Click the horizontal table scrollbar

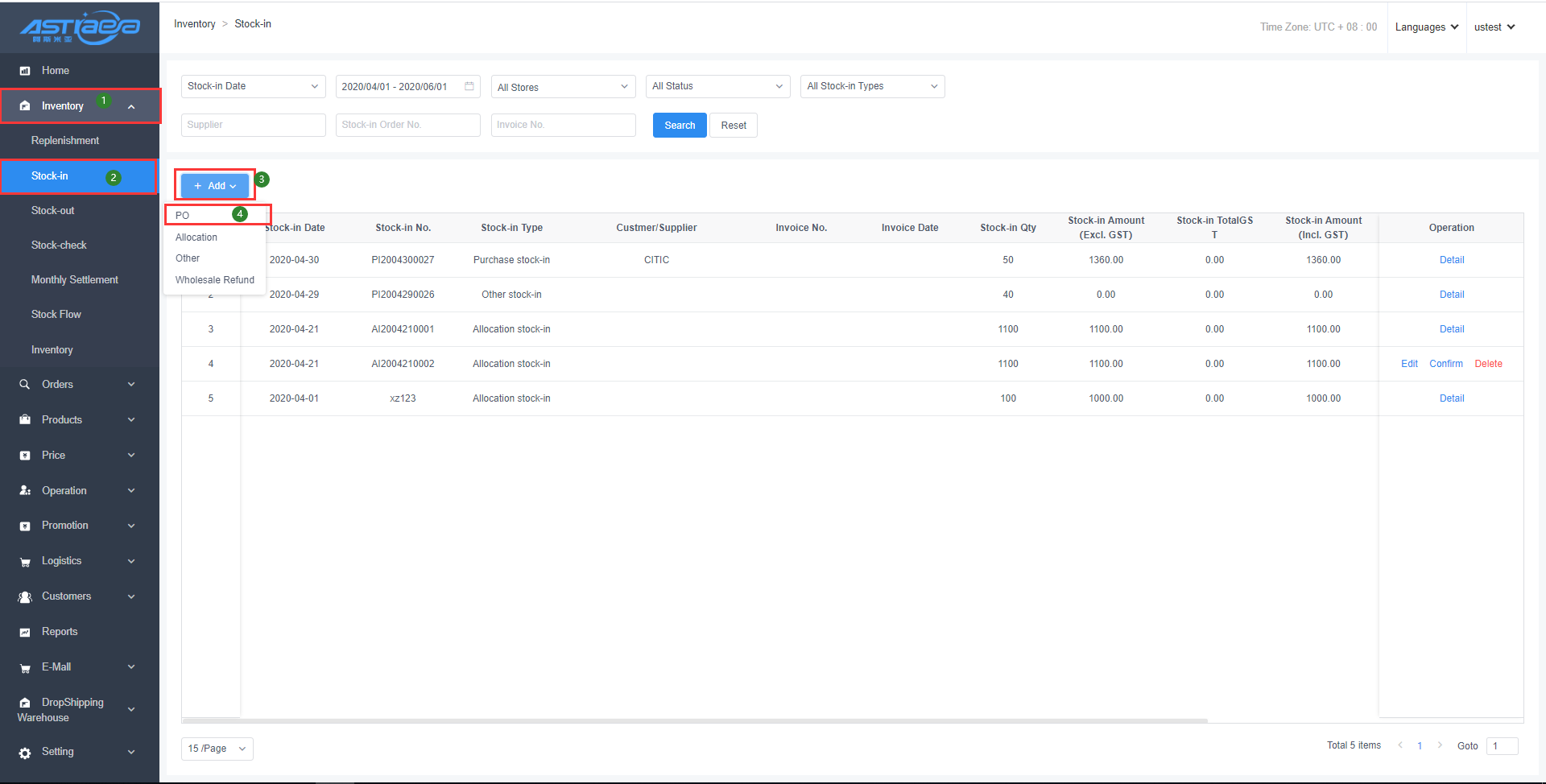coord(694,720)
